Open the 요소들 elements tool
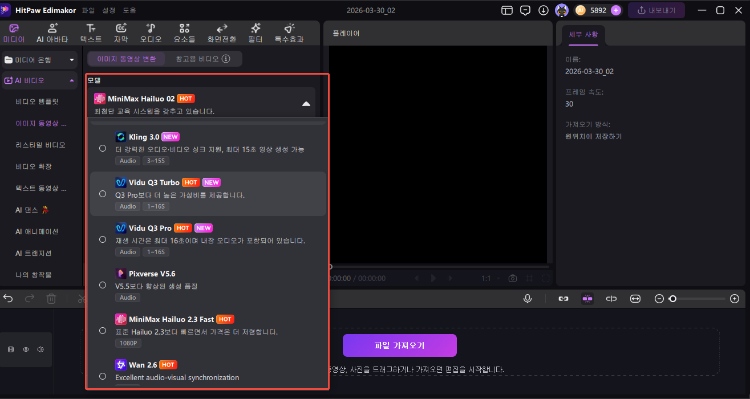 (x=184, y=33)
